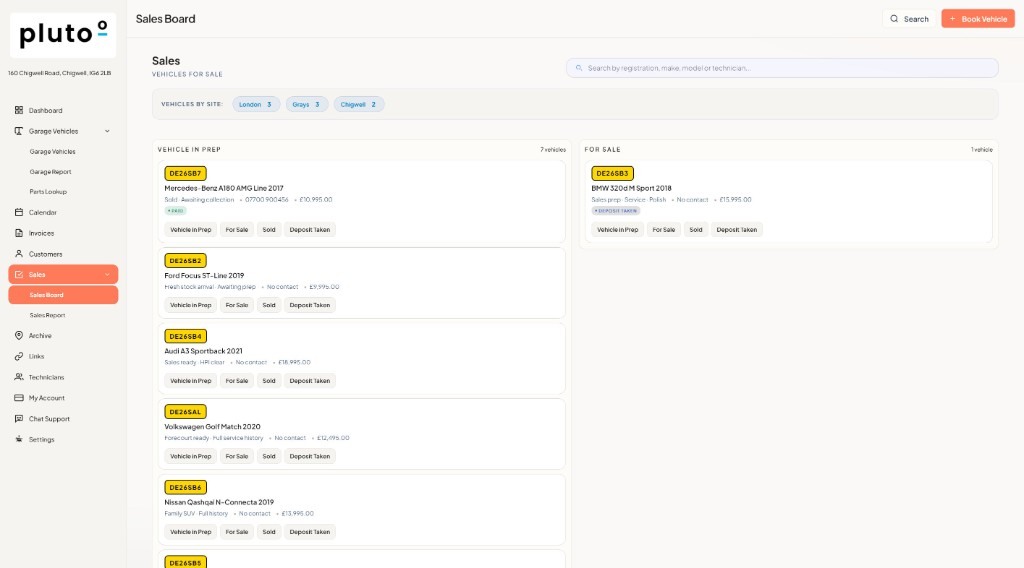Move Volkswagen Golf Match to For Sale
1024x568 pixels.
(x=236, y=456)
